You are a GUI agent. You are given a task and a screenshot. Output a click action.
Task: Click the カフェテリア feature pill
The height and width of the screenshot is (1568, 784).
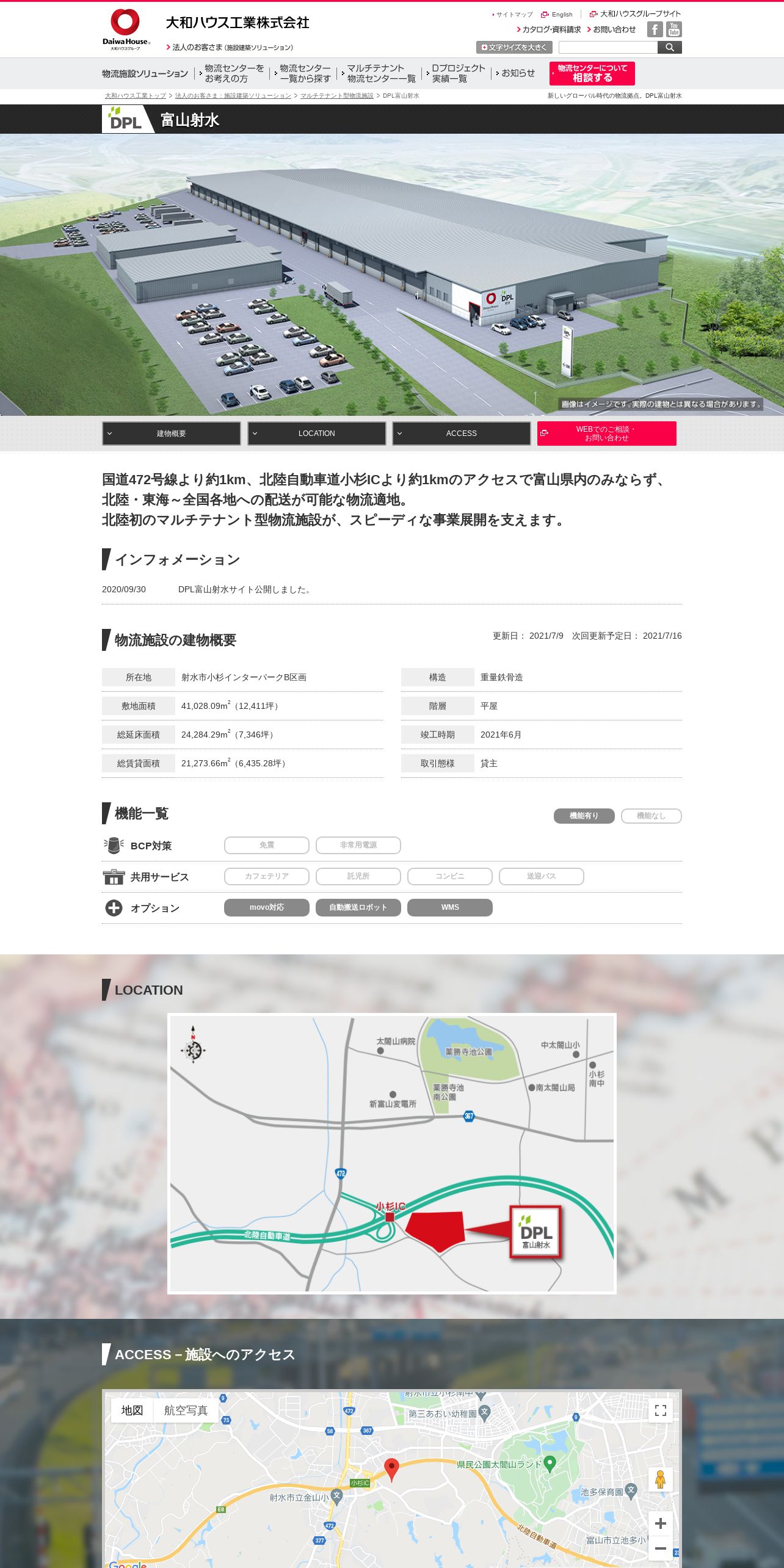(267, 876)
